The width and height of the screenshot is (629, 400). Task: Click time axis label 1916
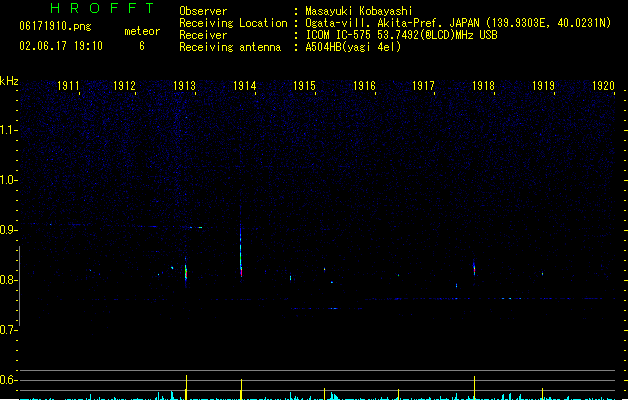coord(364,86)
